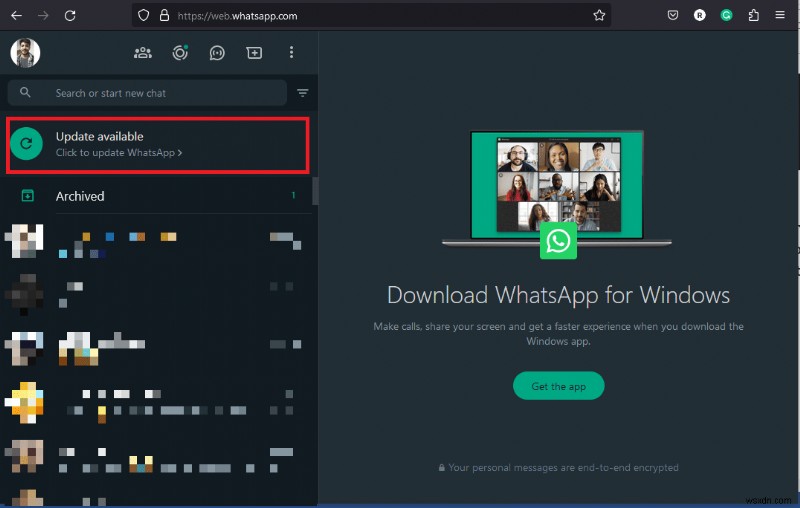Screen dimensions: 800x508
Task: Open the Grammarly extension icon
Action: 726,15
